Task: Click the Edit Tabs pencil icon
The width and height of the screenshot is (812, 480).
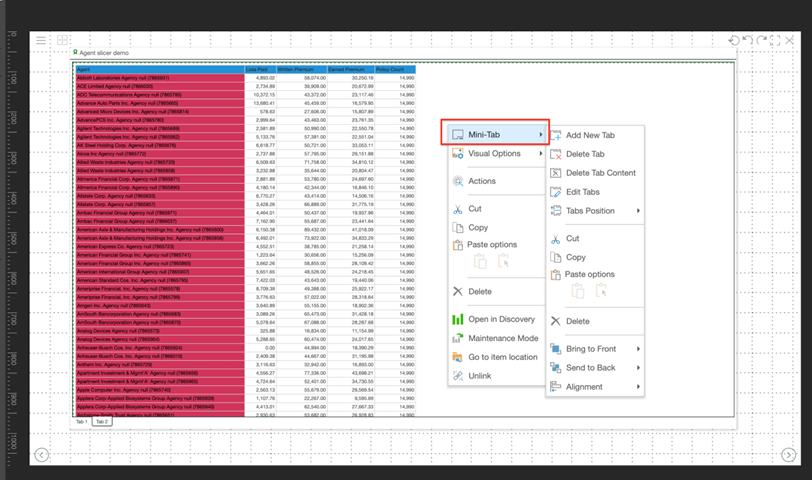Action: (556, 192)
